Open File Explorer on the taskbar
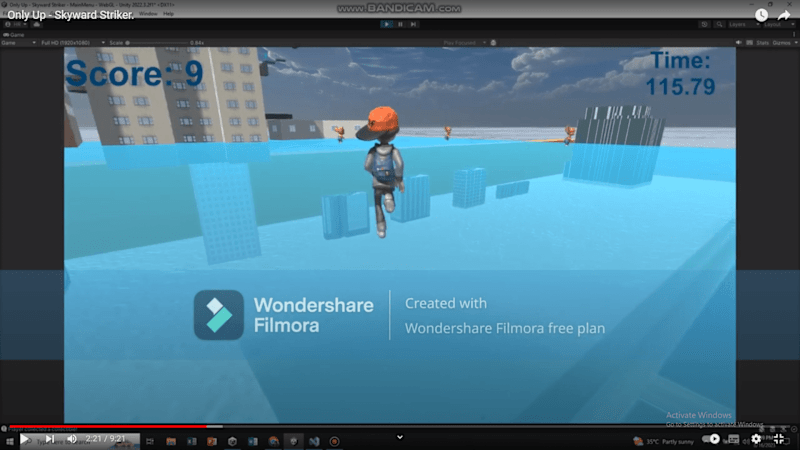This screenshot has height=450, width=800. [x=171, y=441]
